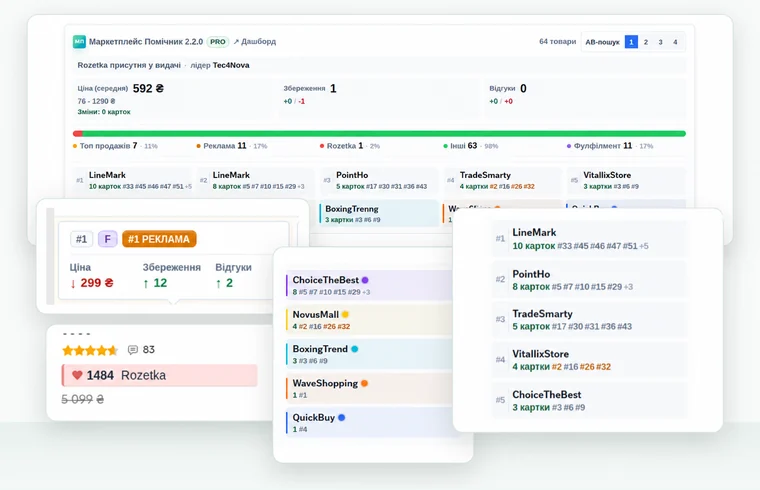Open #1 LineMark in ranking panel
Viewport: 760px width, 490px height.
pos(589,239)
